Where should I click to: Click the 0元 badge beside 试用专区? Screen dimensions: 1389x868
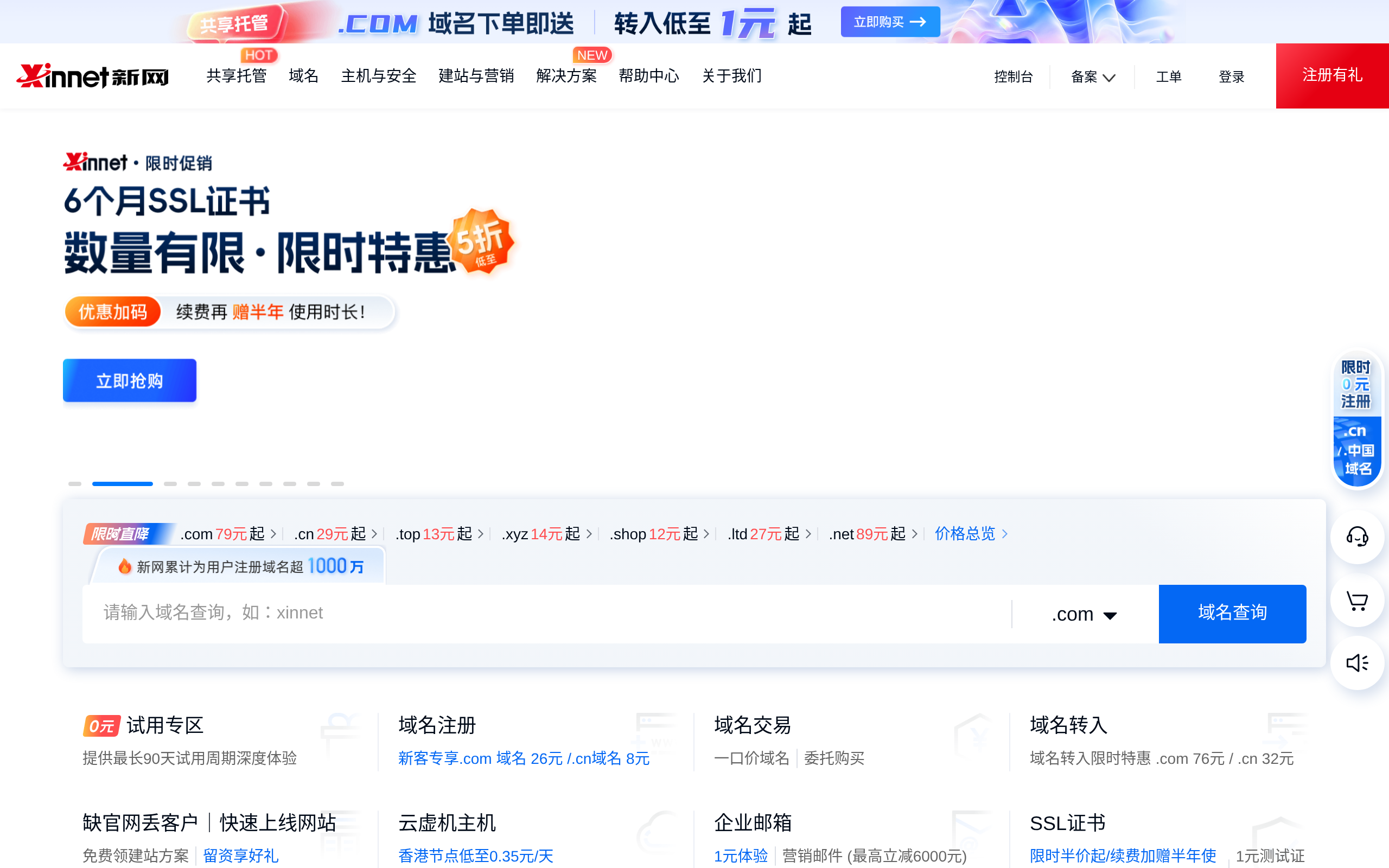pyautogui.click(x=101, y=726)
